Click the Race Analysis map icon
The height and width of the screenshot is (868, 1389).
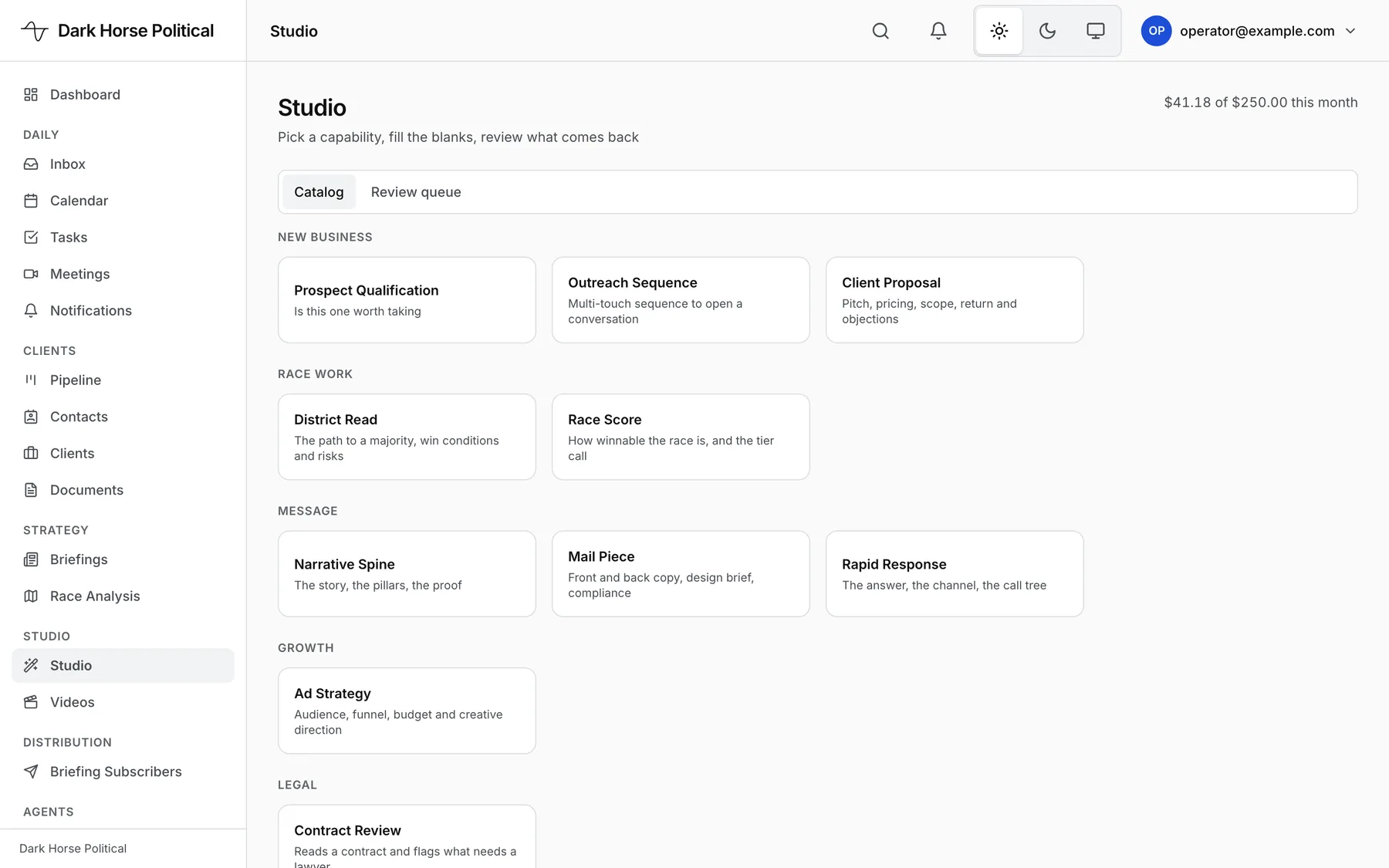31,596
